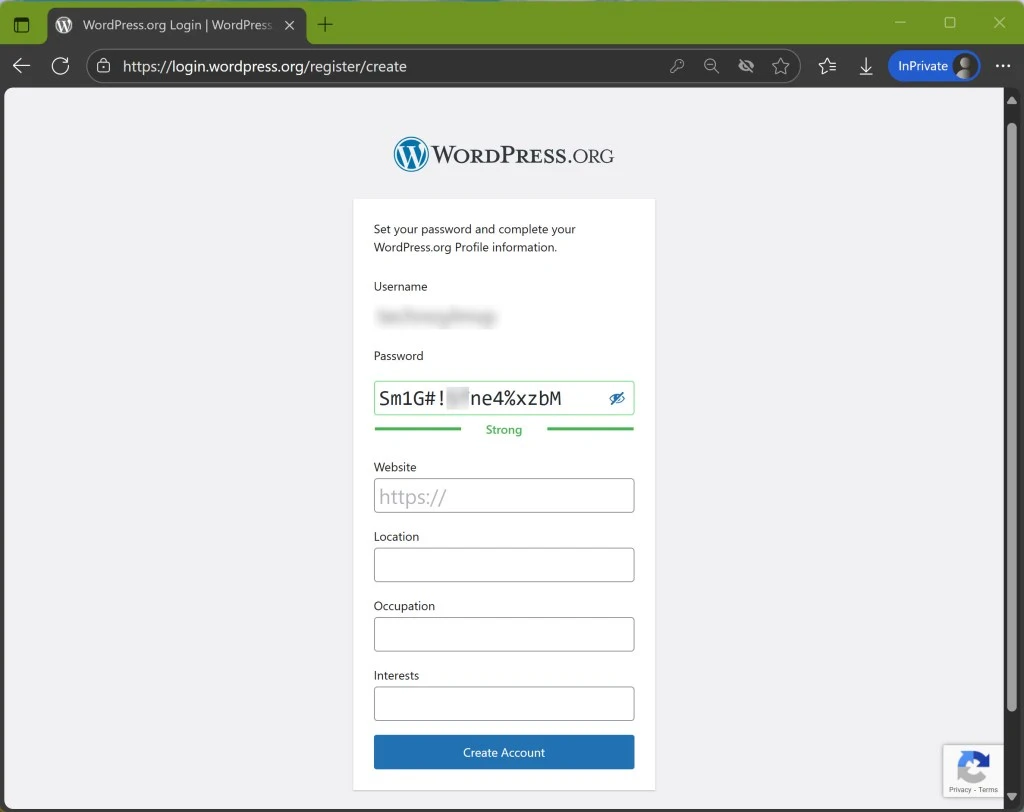Click the zoom out magnifier icon

[711, 66]
